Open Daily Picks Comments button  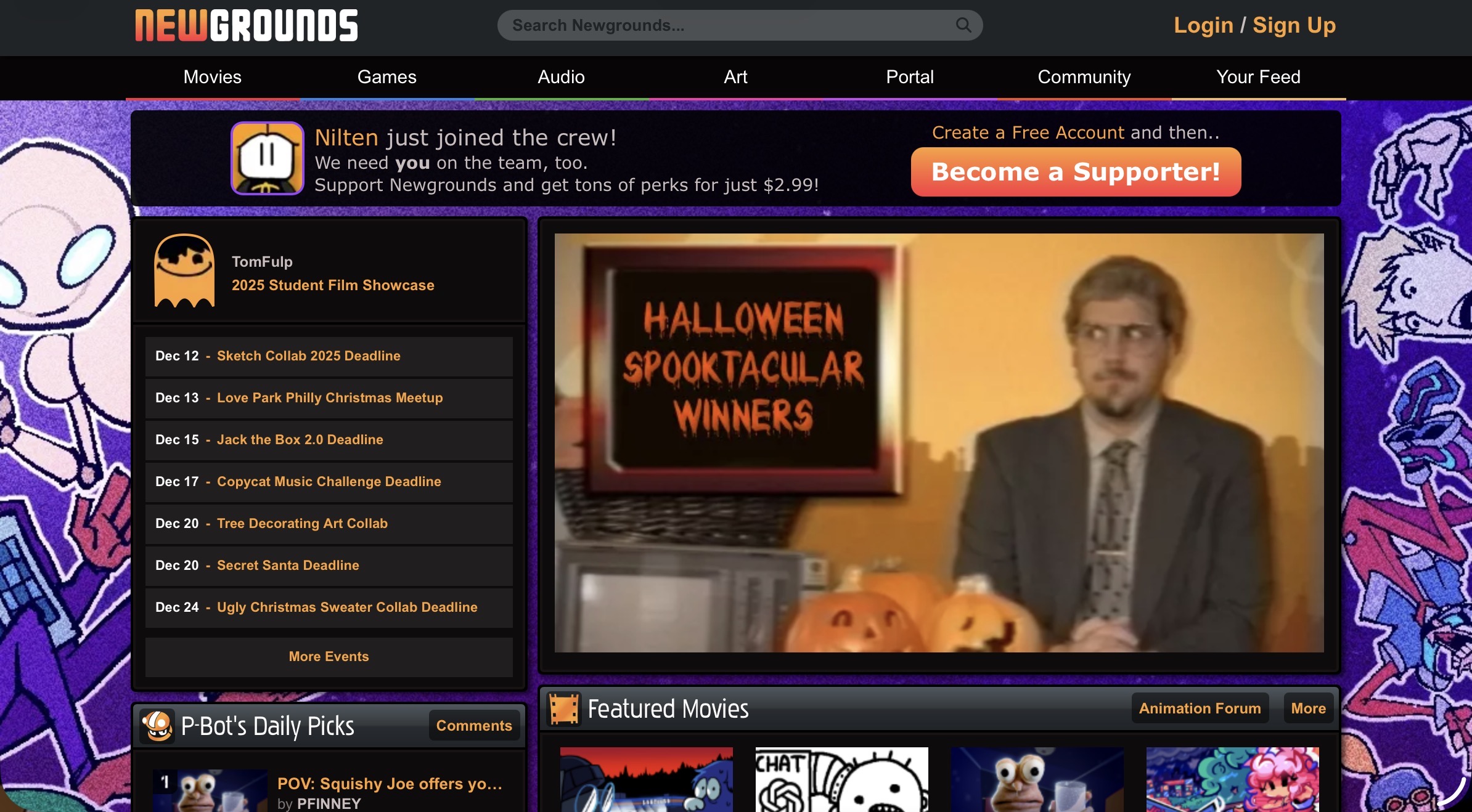473,726
